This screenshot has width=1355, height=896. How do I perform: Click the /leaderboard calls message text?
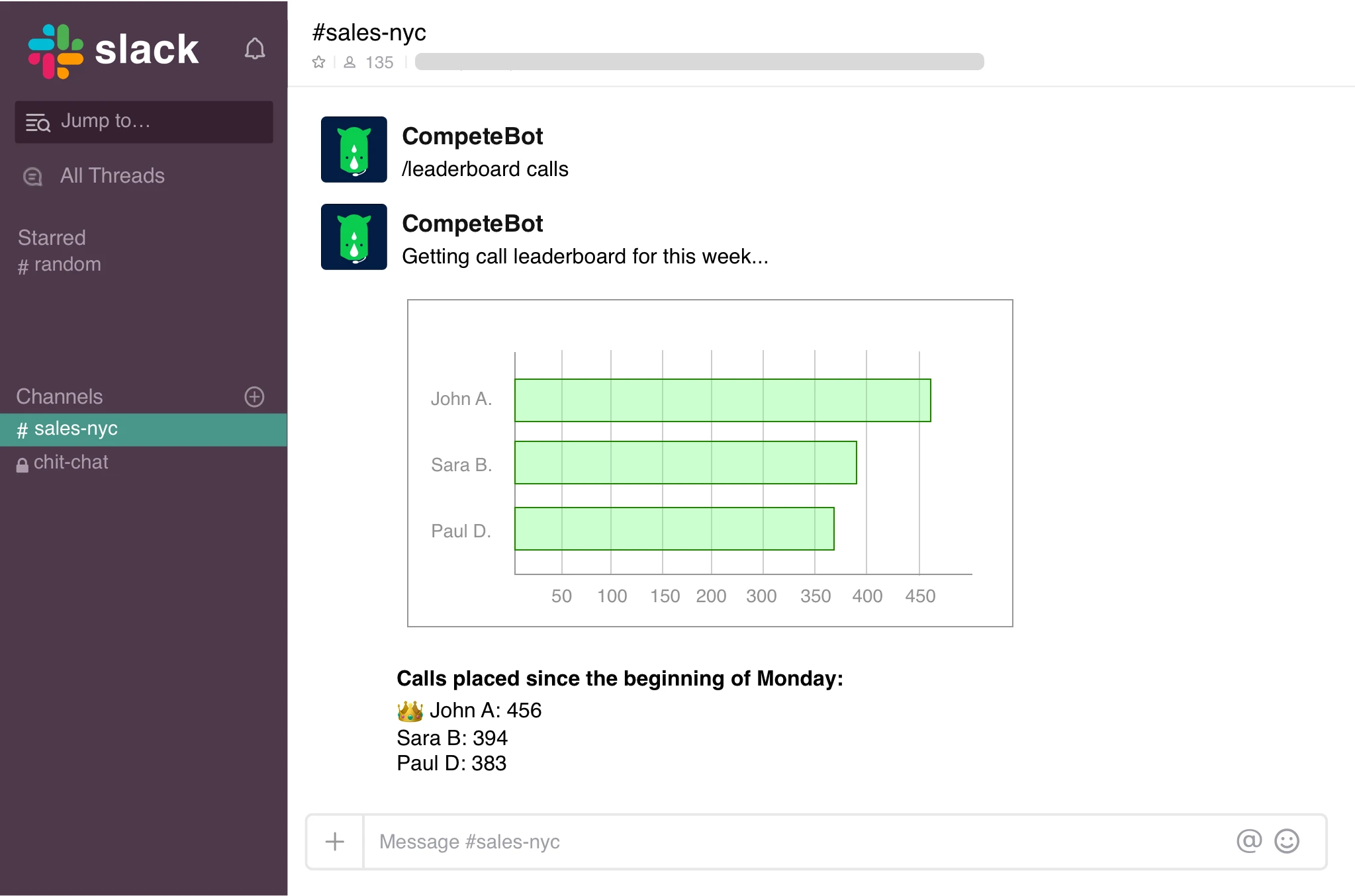tap(485, 169)
